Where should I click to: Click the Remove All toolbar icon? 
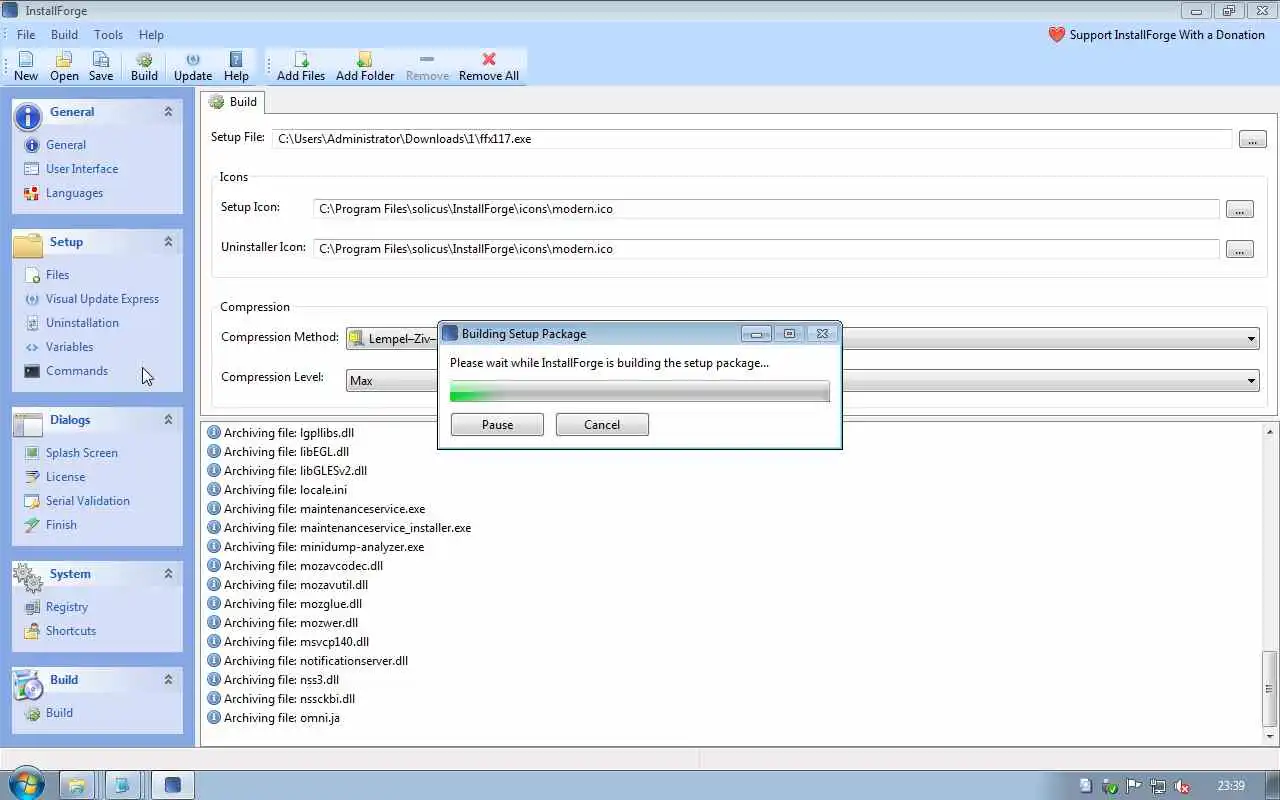coord(489,66)
